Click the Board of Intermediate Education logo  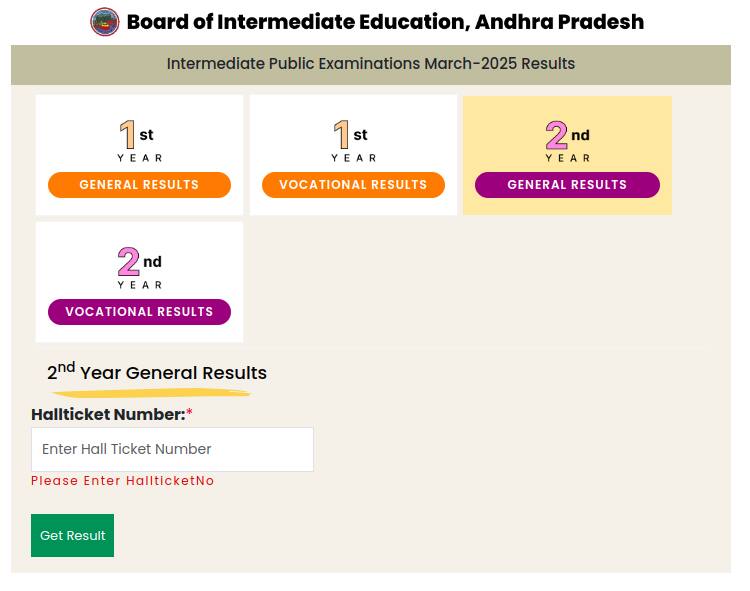[x=105, y=22]
